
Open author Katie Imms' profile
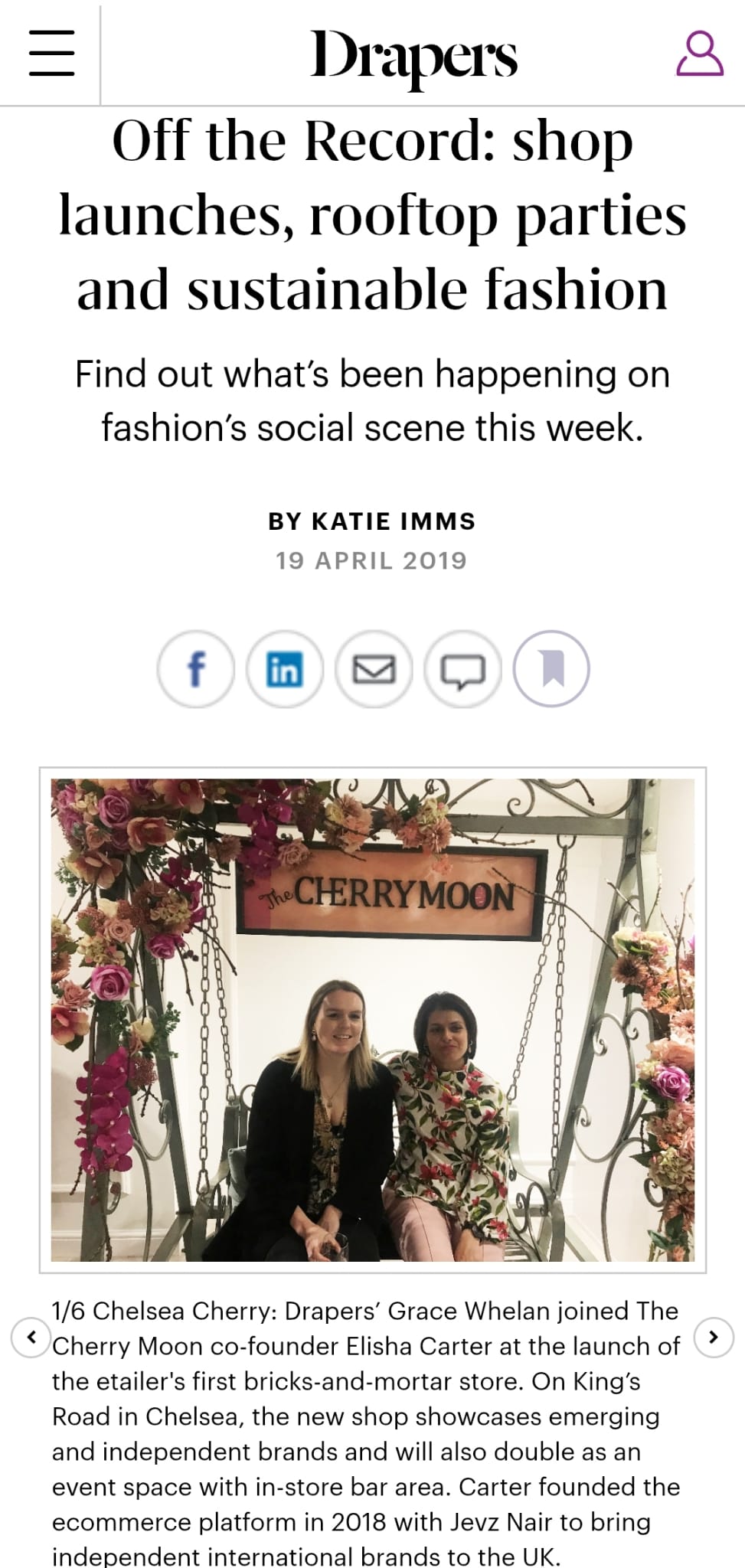click(x=372, y=521)
